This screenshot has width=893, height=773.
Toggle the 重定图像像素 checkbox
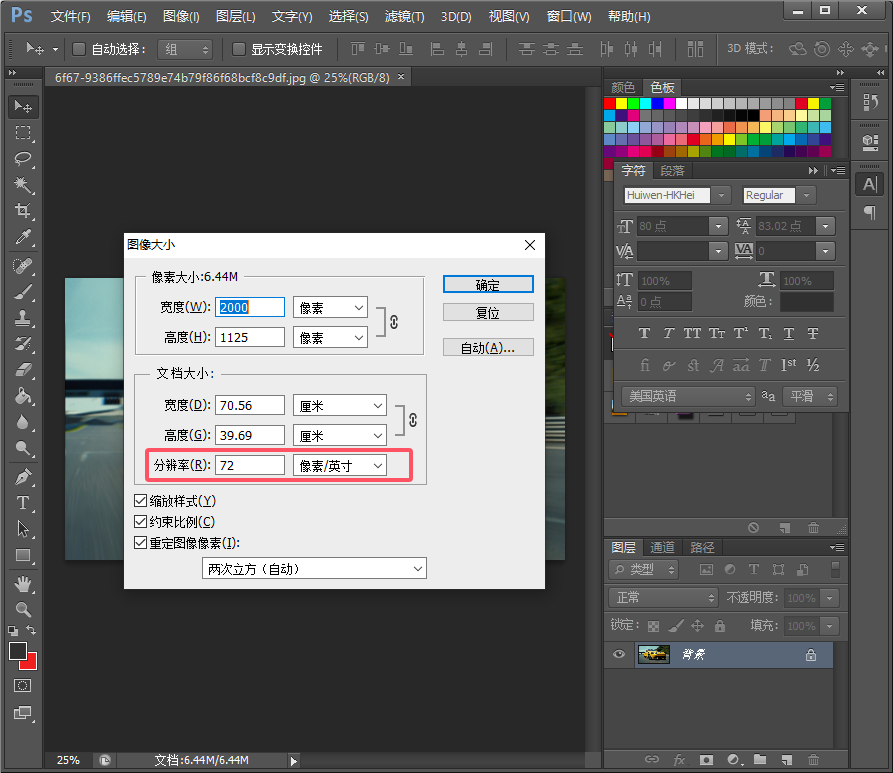point(141,542)
